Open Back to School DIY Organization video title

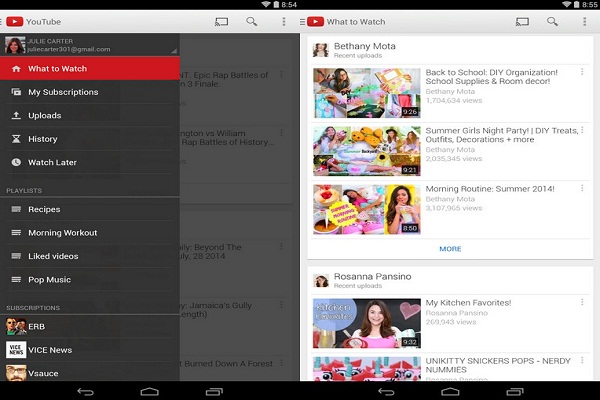(x=491, y=77)
